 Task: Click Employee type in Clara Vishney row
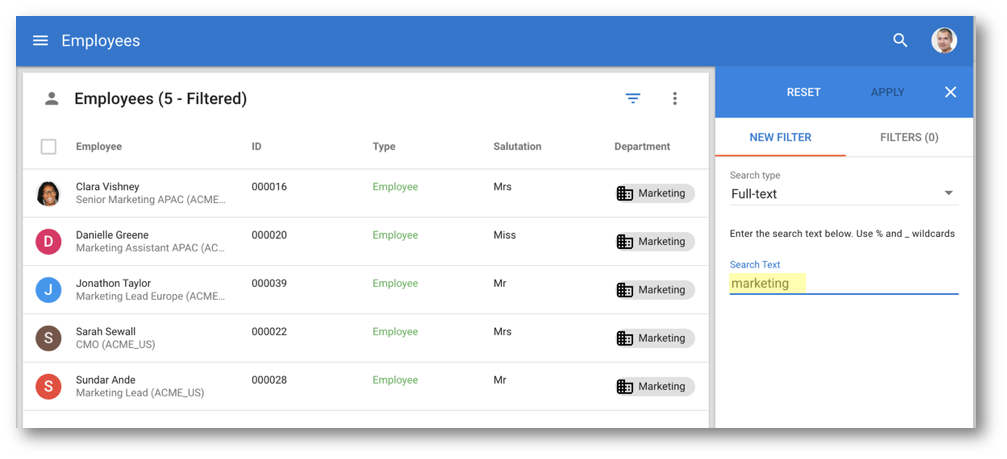[395, 187]
